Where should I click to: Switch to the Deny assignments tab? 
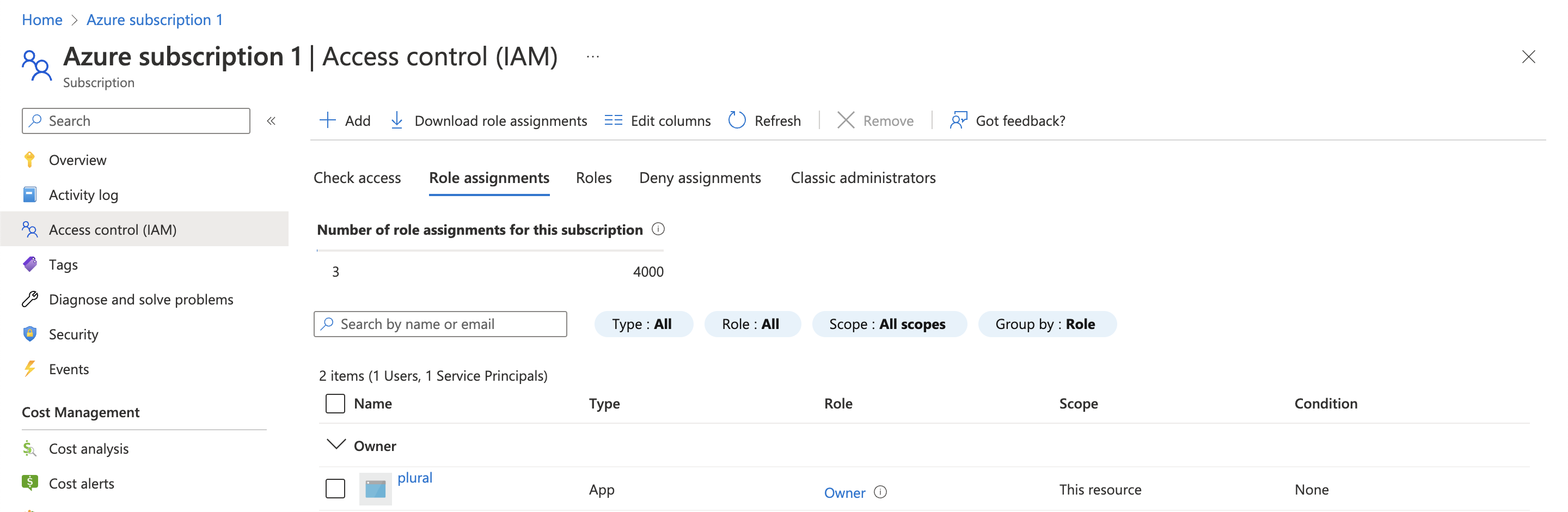coord(700,178)
